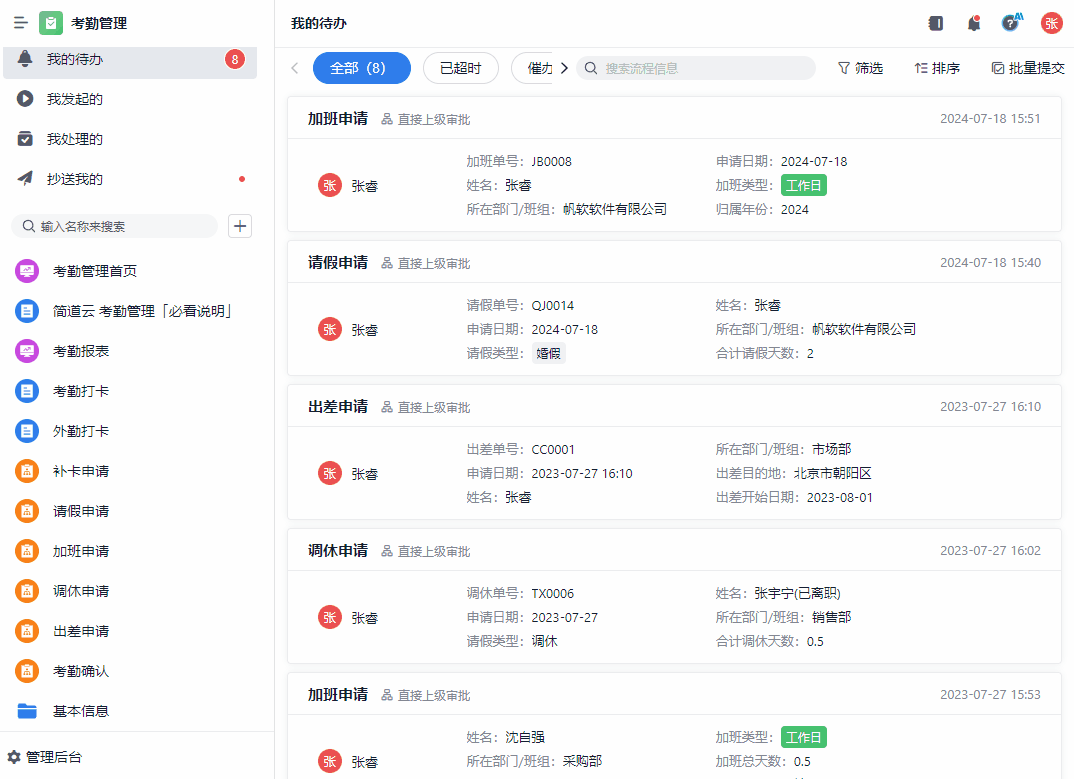This screenshot has width=1074, height=779.
Task: Click the orange icon beside 请假申请 in sidebar
Action: pyautogui.click(x=27, y=511)
